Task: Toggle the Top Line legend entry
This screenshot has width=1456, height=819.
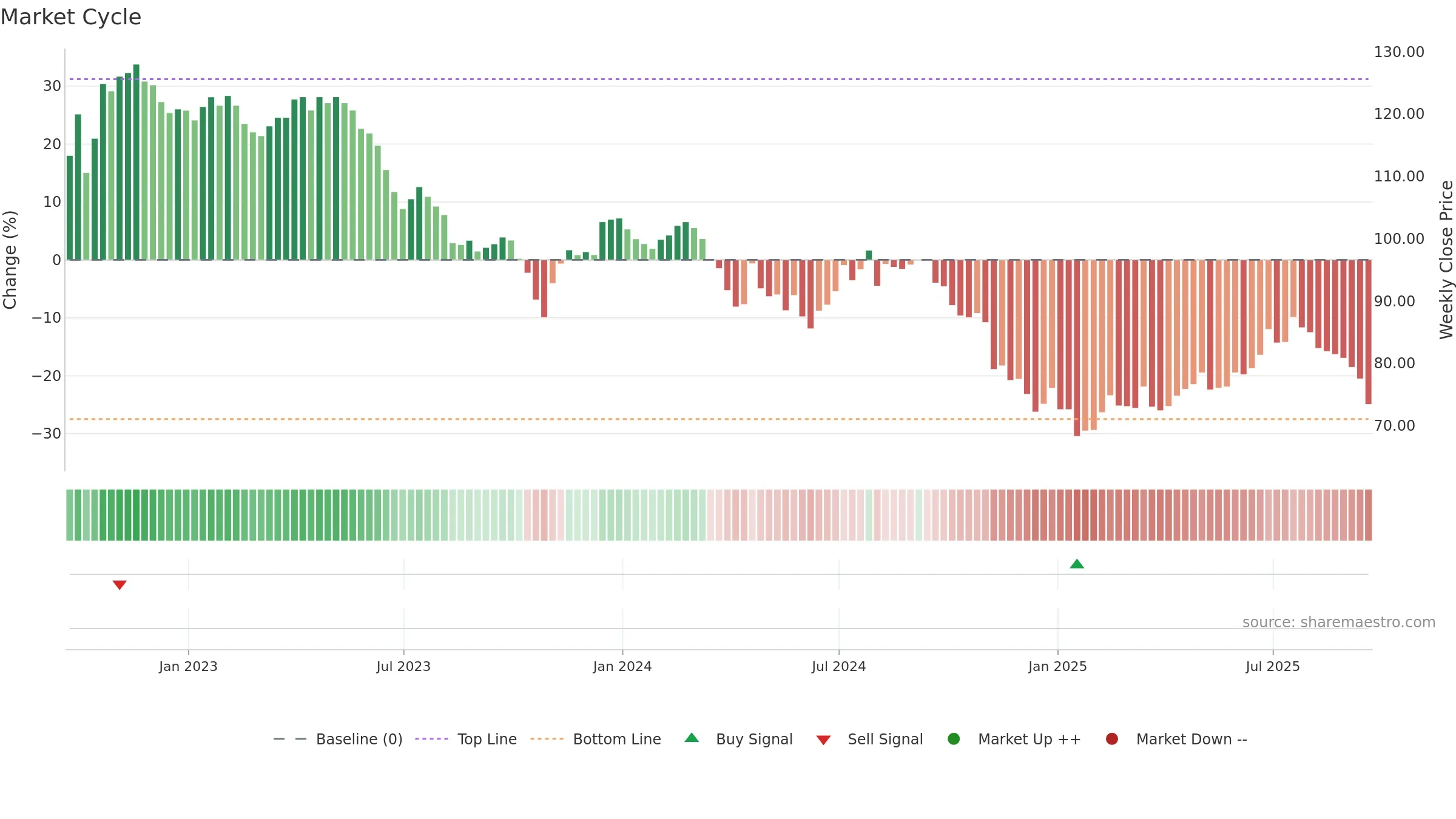Action: coord(466,739)
